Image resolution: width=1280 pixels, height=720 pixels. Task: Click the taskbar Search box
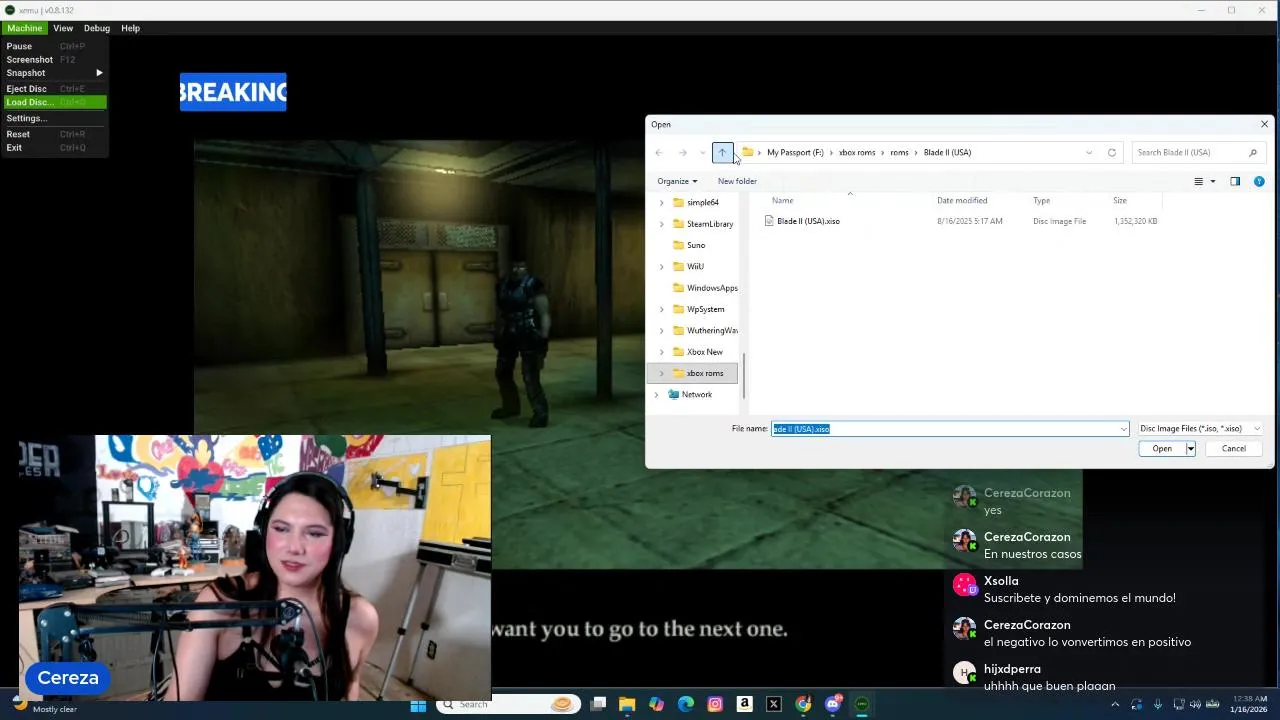509,705
